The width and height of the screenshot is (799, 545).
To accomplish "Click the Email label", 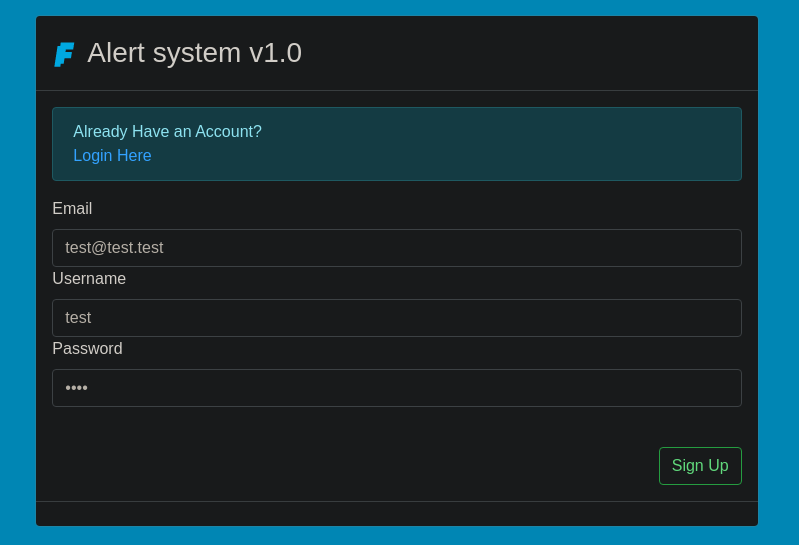I will point(72,208).
